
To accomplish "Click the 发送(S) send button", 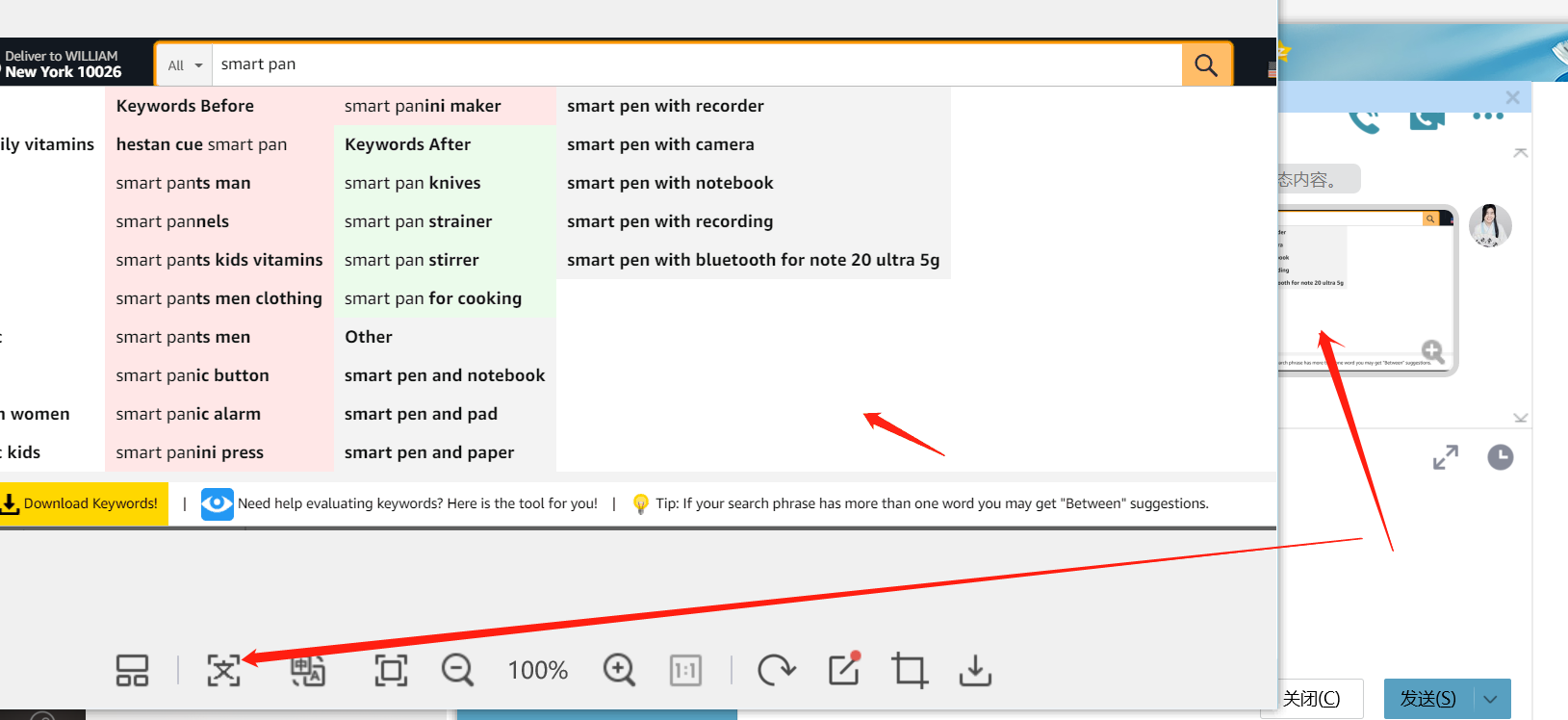I will click(x=1428, y=699).
